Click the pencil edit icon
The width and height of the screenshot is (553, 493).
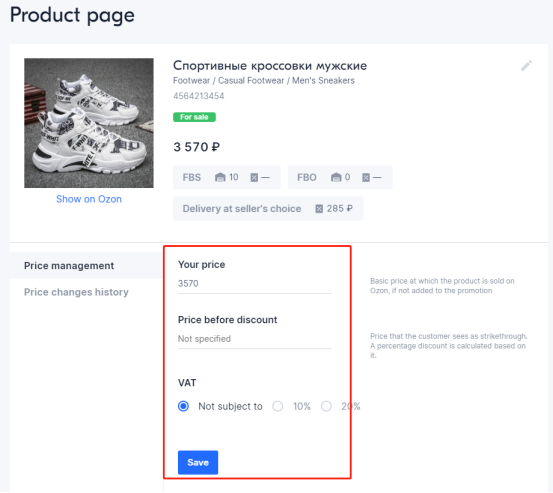526,66
